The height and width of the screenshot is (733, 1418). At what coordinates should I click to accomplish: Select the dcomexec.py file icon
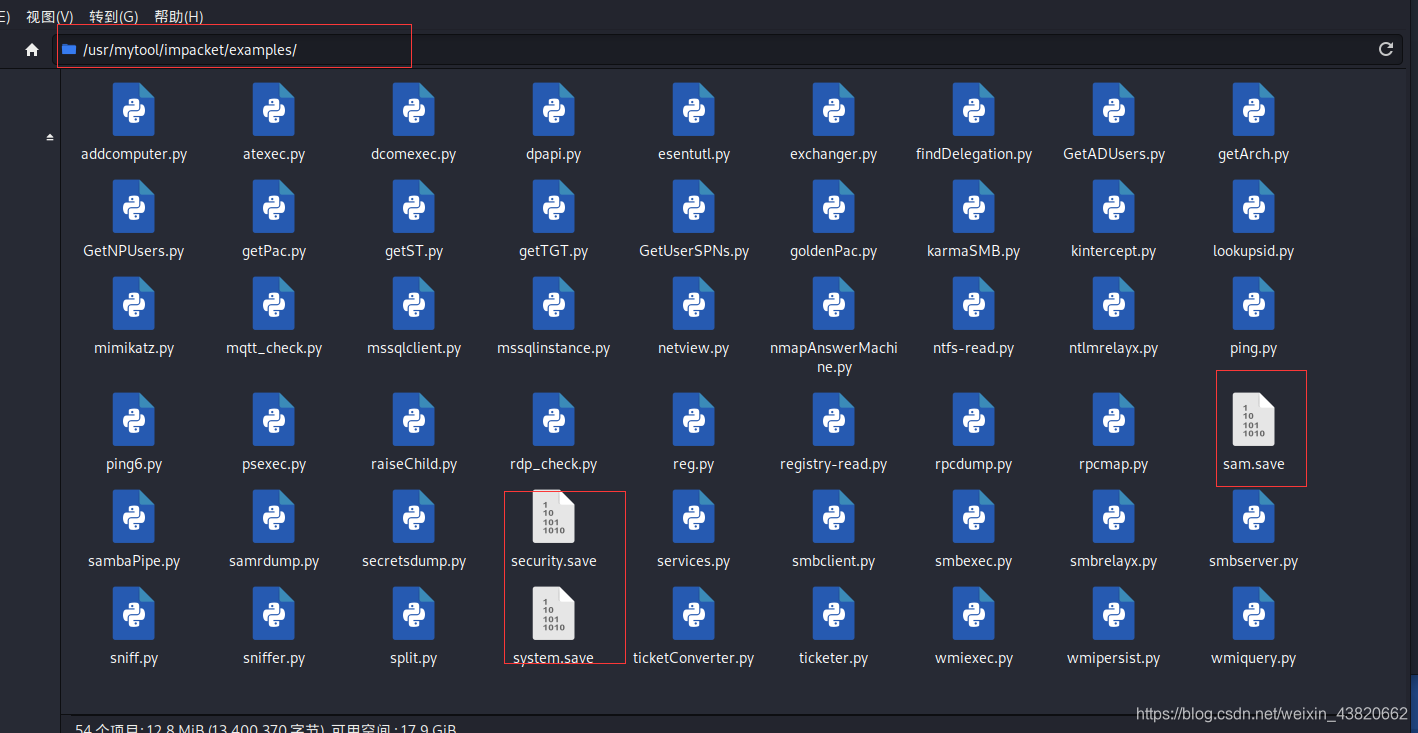(x=414, y=110)
